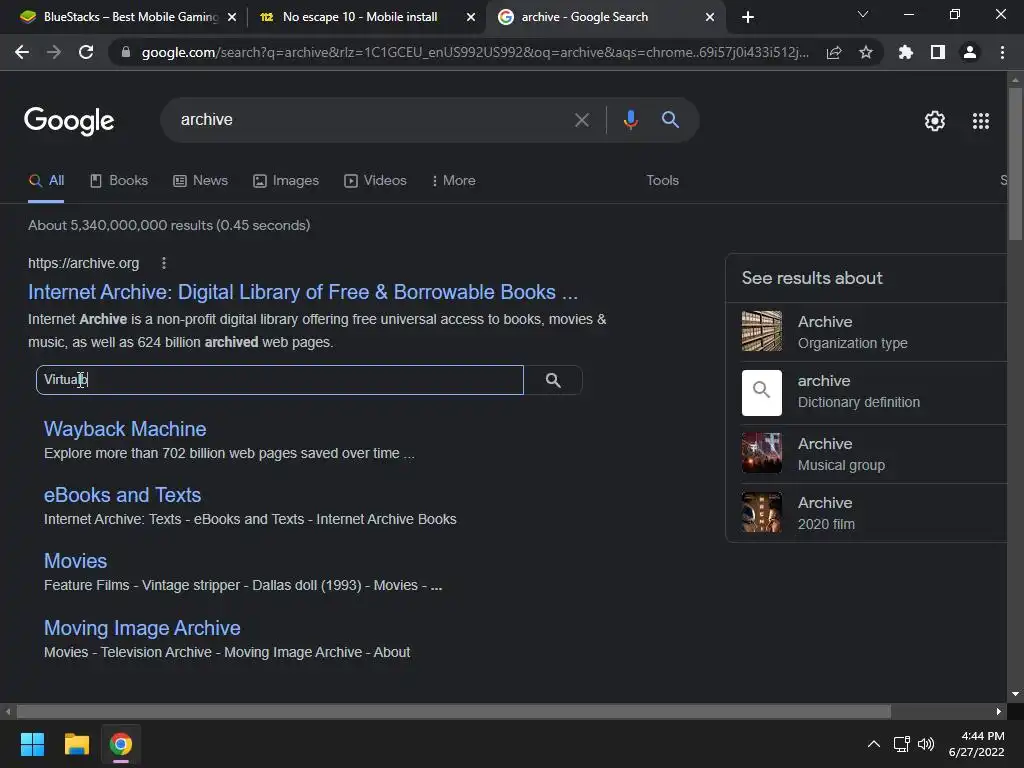Toggle the Chrome side panel
The width and height of the screenshot is (1024, 768).
pyautogui.click(x=938, y=52)
